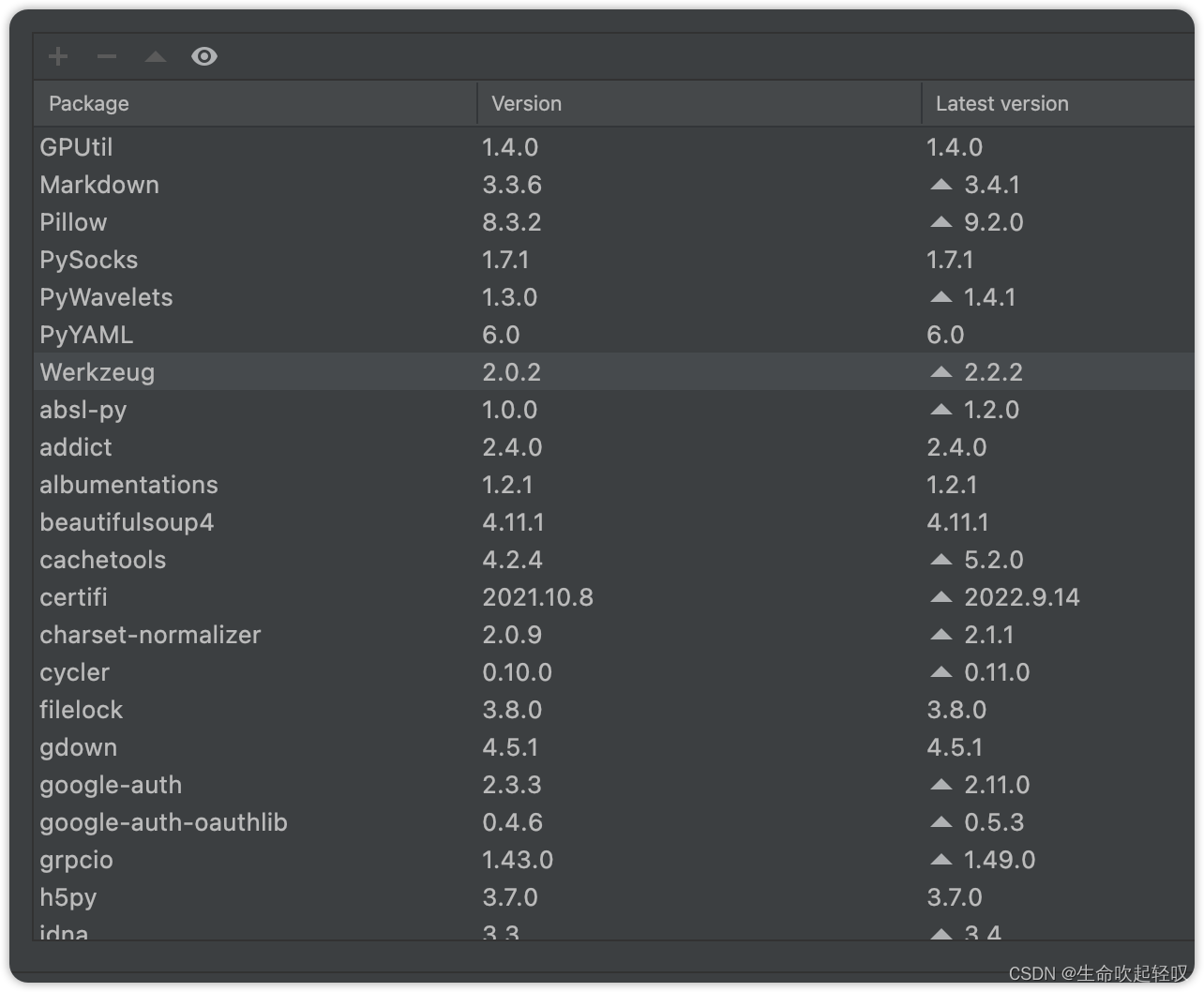
Task: Click installed version 4.5.1 of gdown
Action: point(511,747)
